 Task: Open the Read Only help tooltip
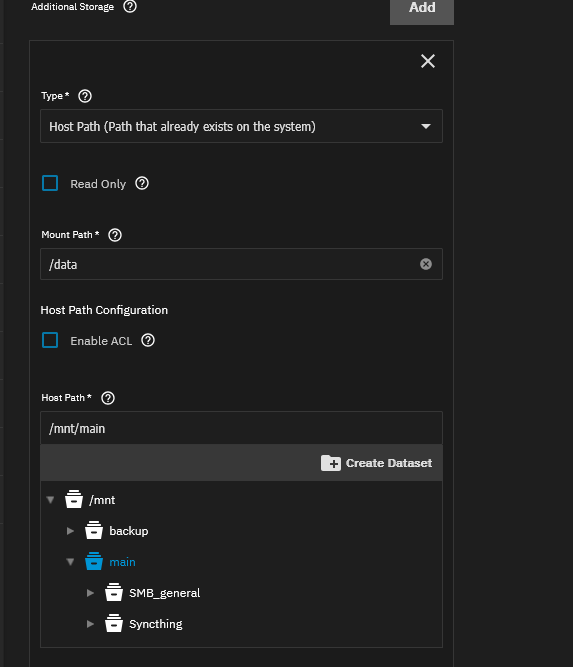(142, 183)
